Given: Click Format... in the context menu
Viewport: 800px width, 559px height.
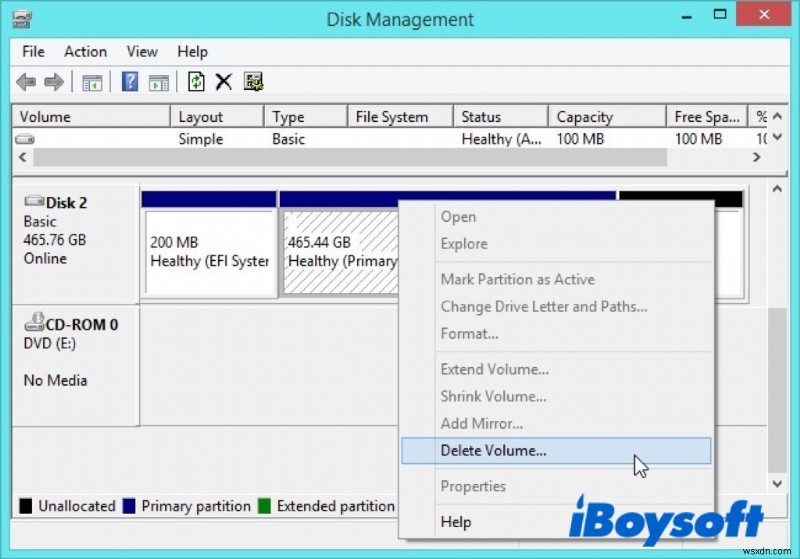Looking at the screenshot, I should pos(556,334).
